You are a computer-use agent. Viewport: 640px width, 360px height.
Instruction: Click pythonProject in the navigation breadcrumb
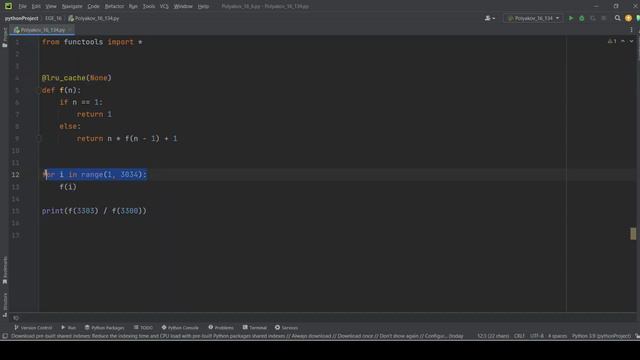(x=22, y=18)
